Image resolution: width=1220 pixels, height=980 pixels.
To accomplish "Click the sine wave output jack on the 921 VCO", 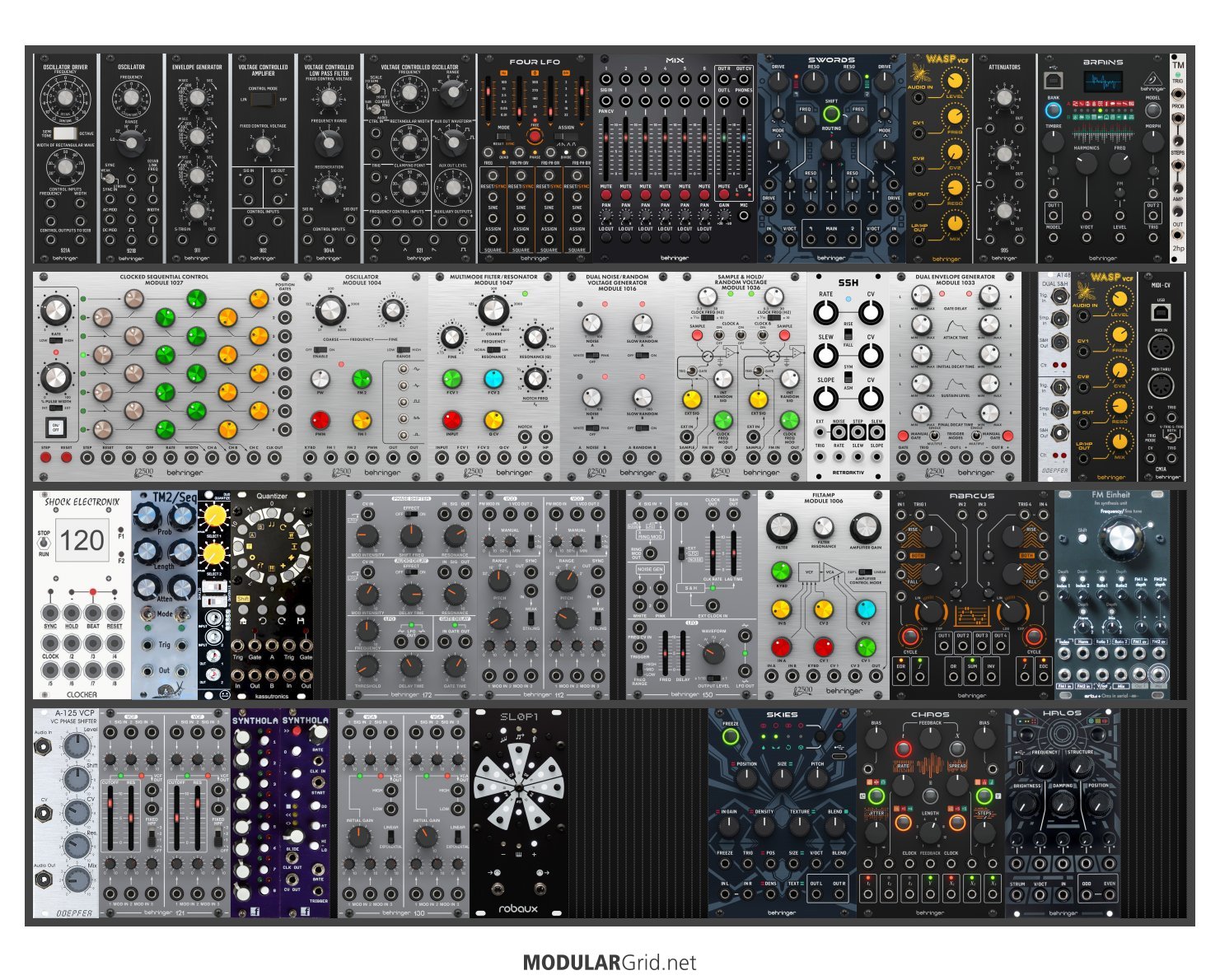I will click(377, 241).
